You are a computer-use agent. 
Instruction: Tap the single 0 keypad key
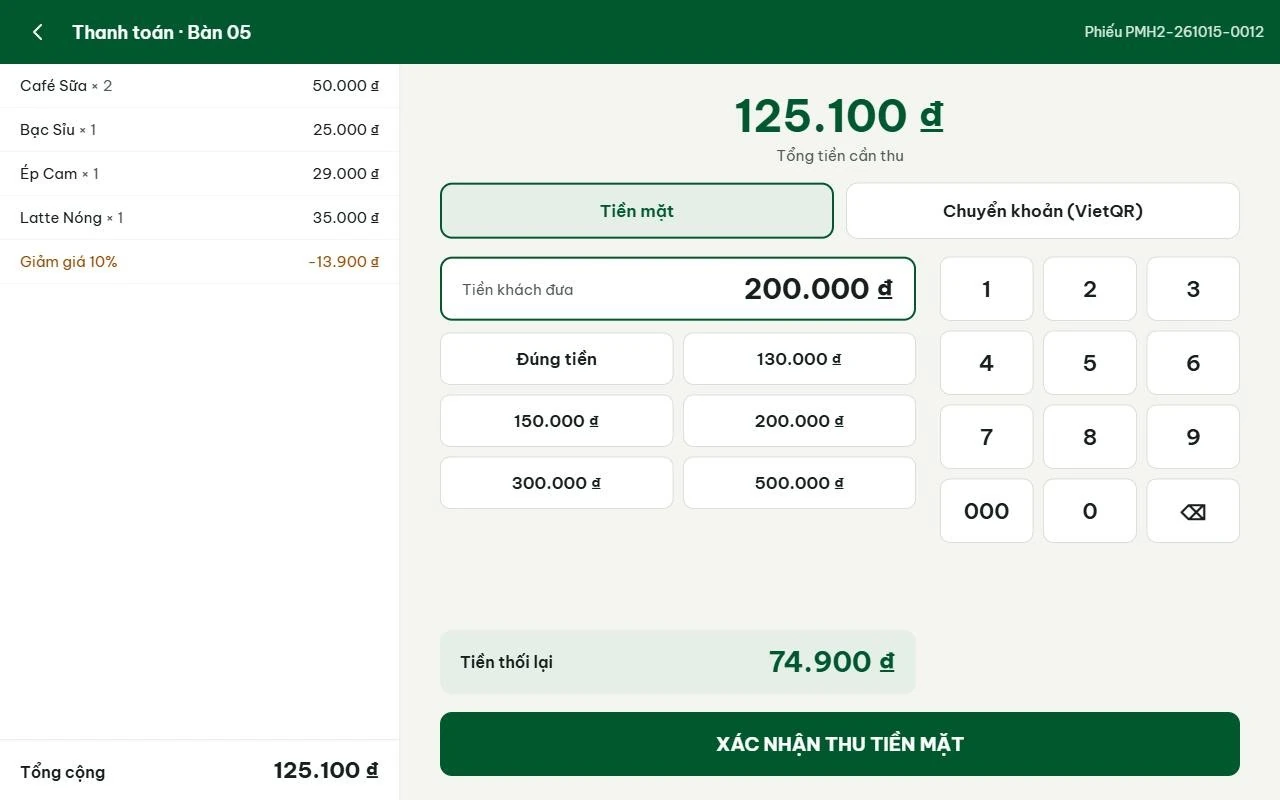click(1090, 511)
